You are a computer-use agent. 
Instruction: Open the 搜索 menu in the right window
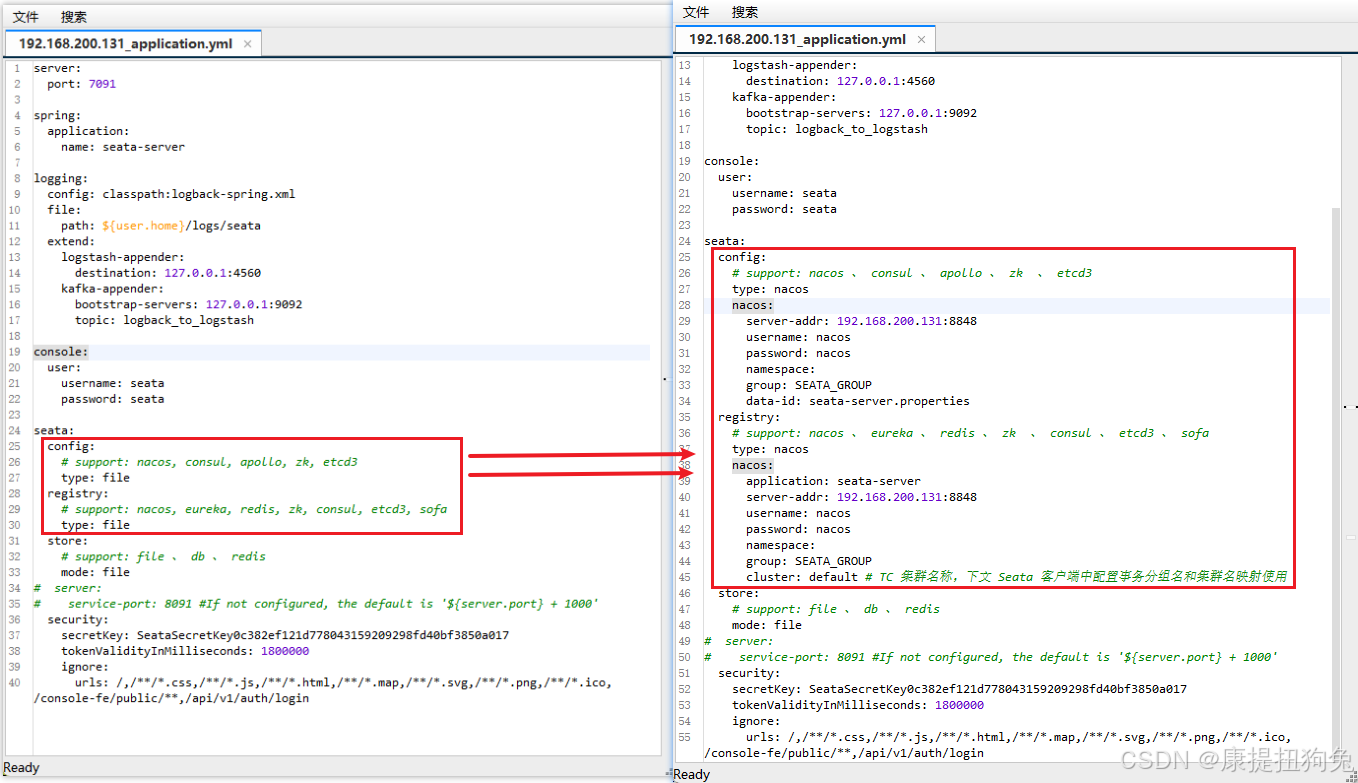pyautogui.click(x=745, y=12)
